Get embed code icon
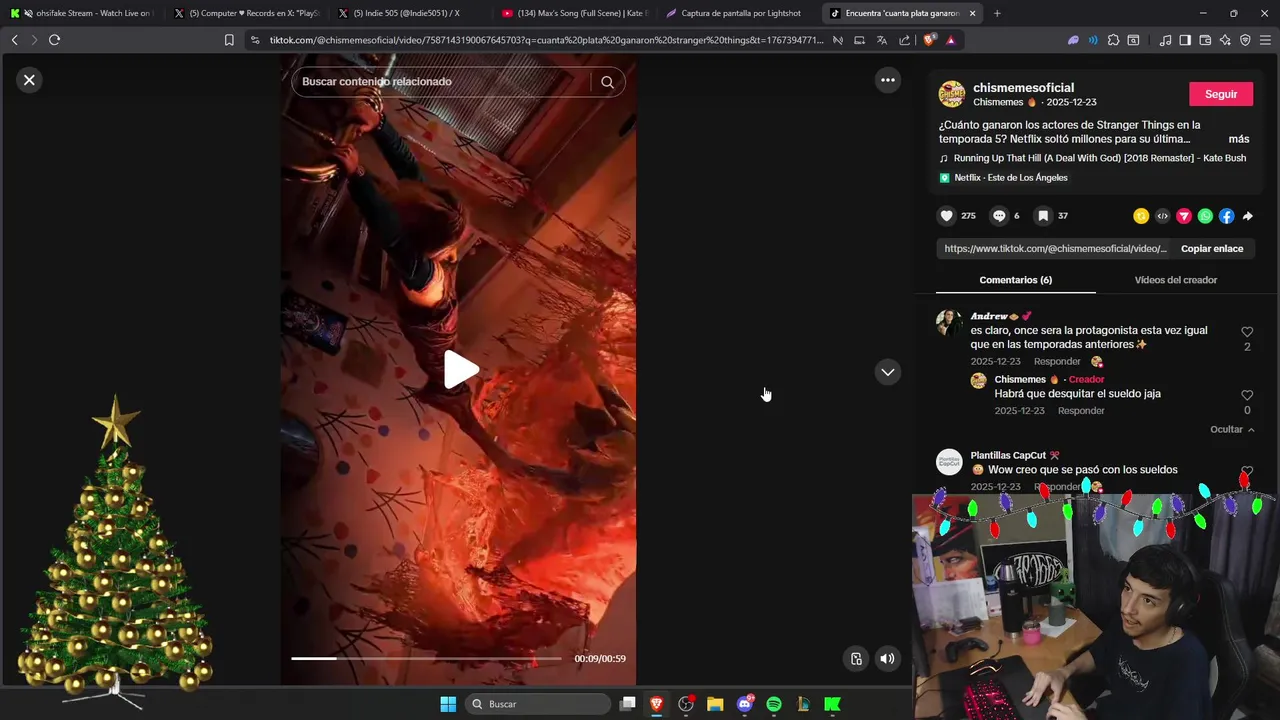The height and width of the screenshot is (720, 1280). click(x=1162, y=216)
